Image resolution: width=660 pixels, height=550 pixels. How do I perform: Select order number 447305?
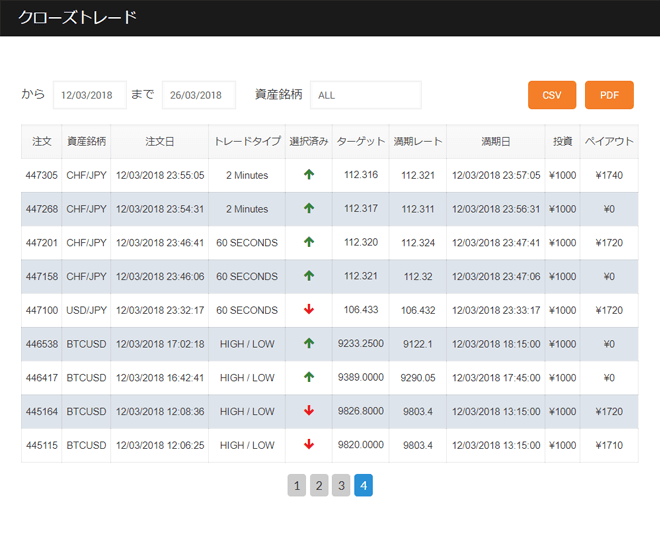42,175
